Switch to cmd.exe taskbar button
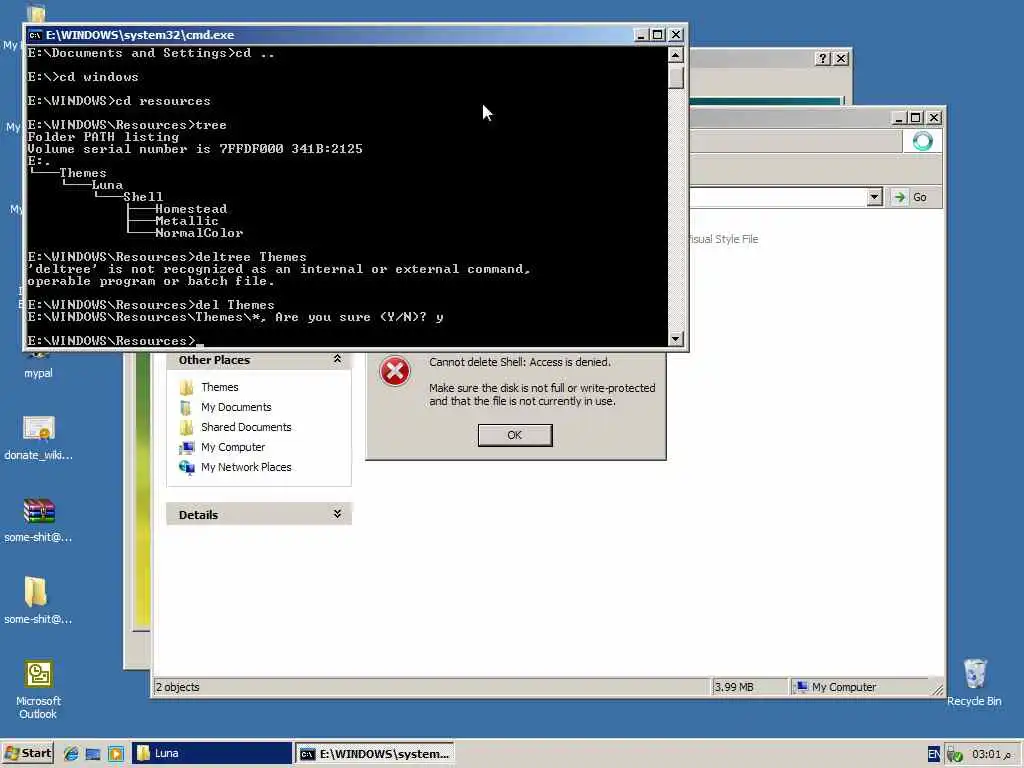Screen dimensions: 1024x768 [x=374, y=753]
